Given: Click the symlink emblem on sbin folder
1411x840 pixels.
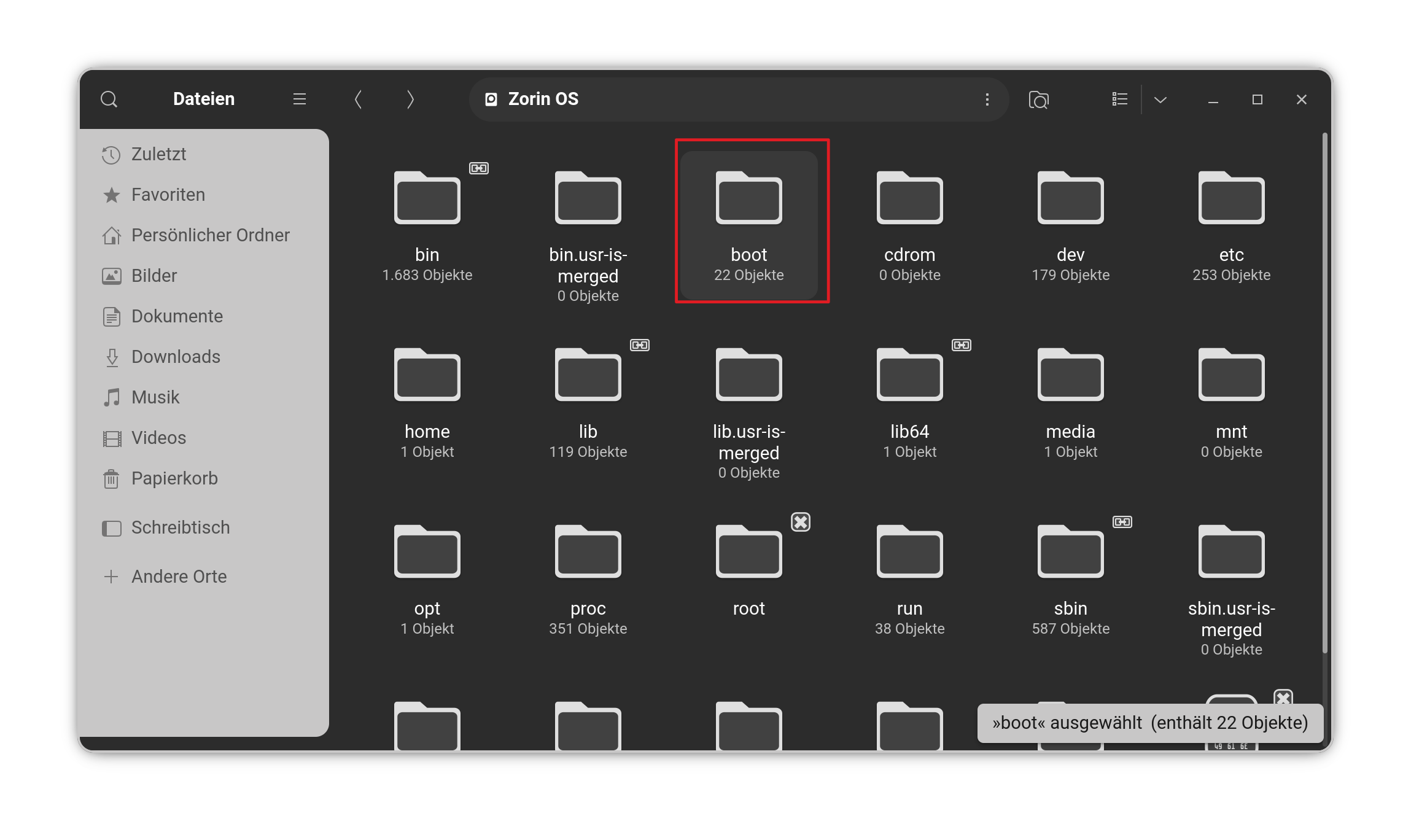Looking at the screenshot, I should coord(1122,522).
